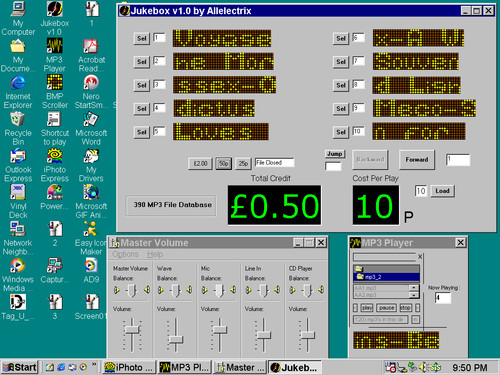
Task: Switch to MP3 Player taskbar button
Action: click(x=184, y=367)
